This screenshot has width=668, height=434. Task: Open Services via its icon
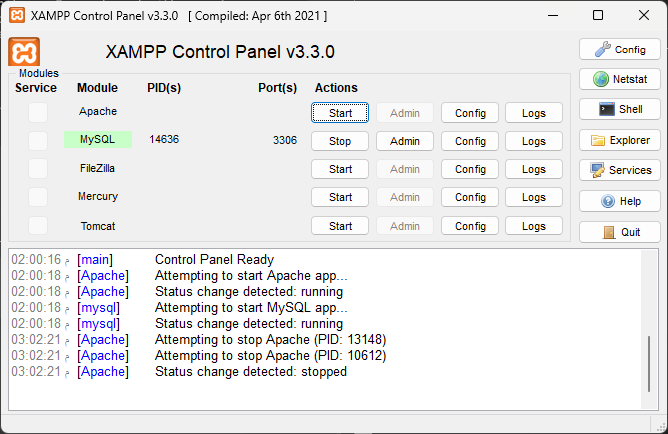click(619, 170)
